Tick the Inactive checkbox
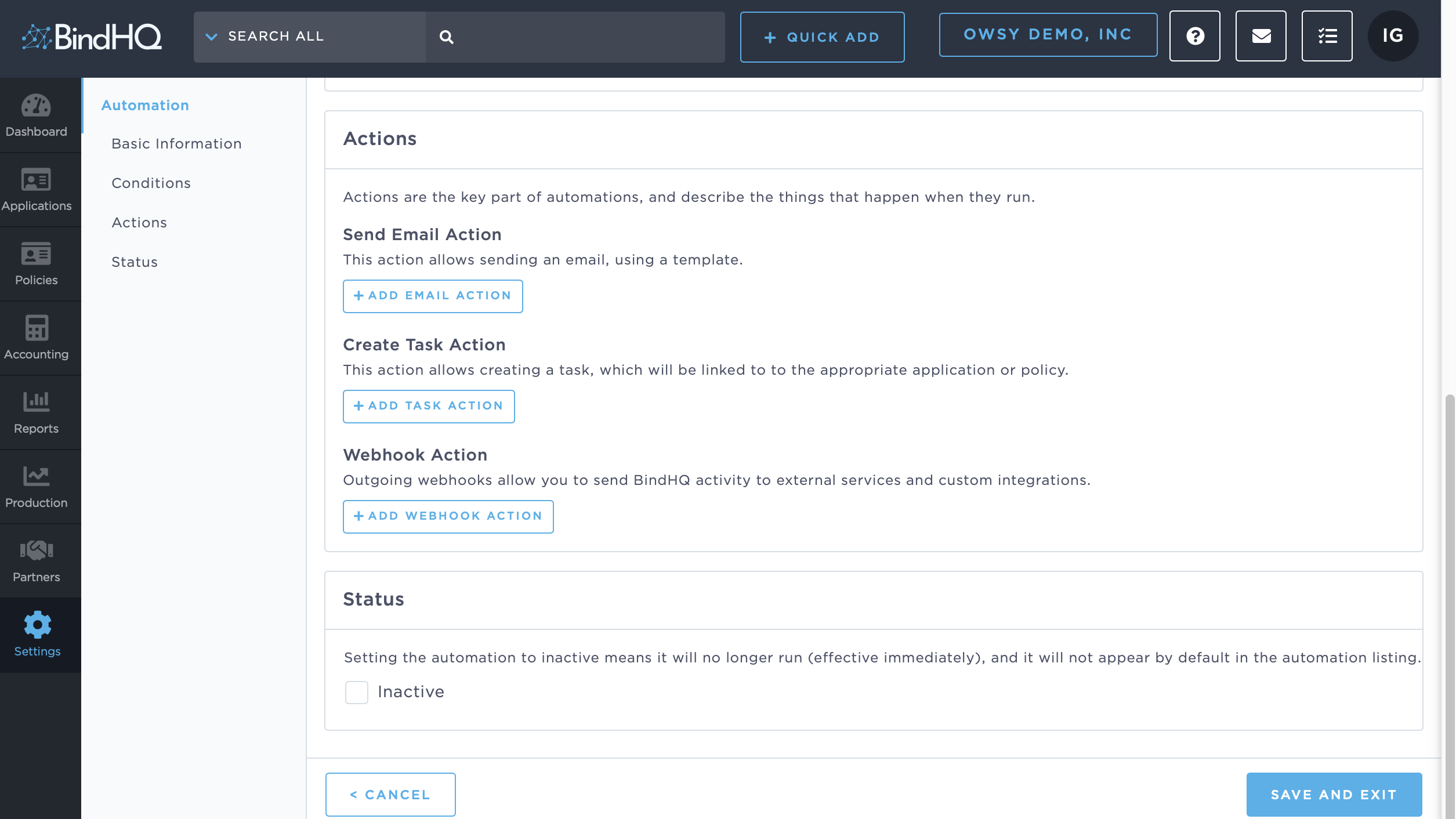This screenshot has width=1456, height=819. coord(356,692)
